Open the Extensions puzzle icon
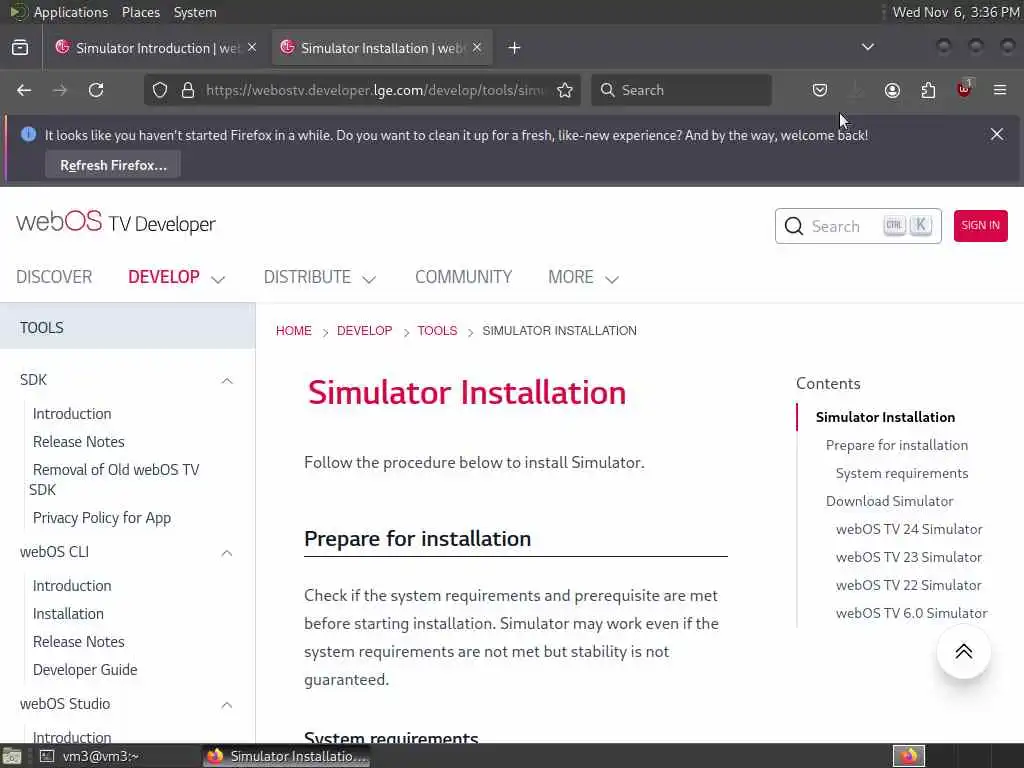 pyautogui.click(x=928, y=90)
